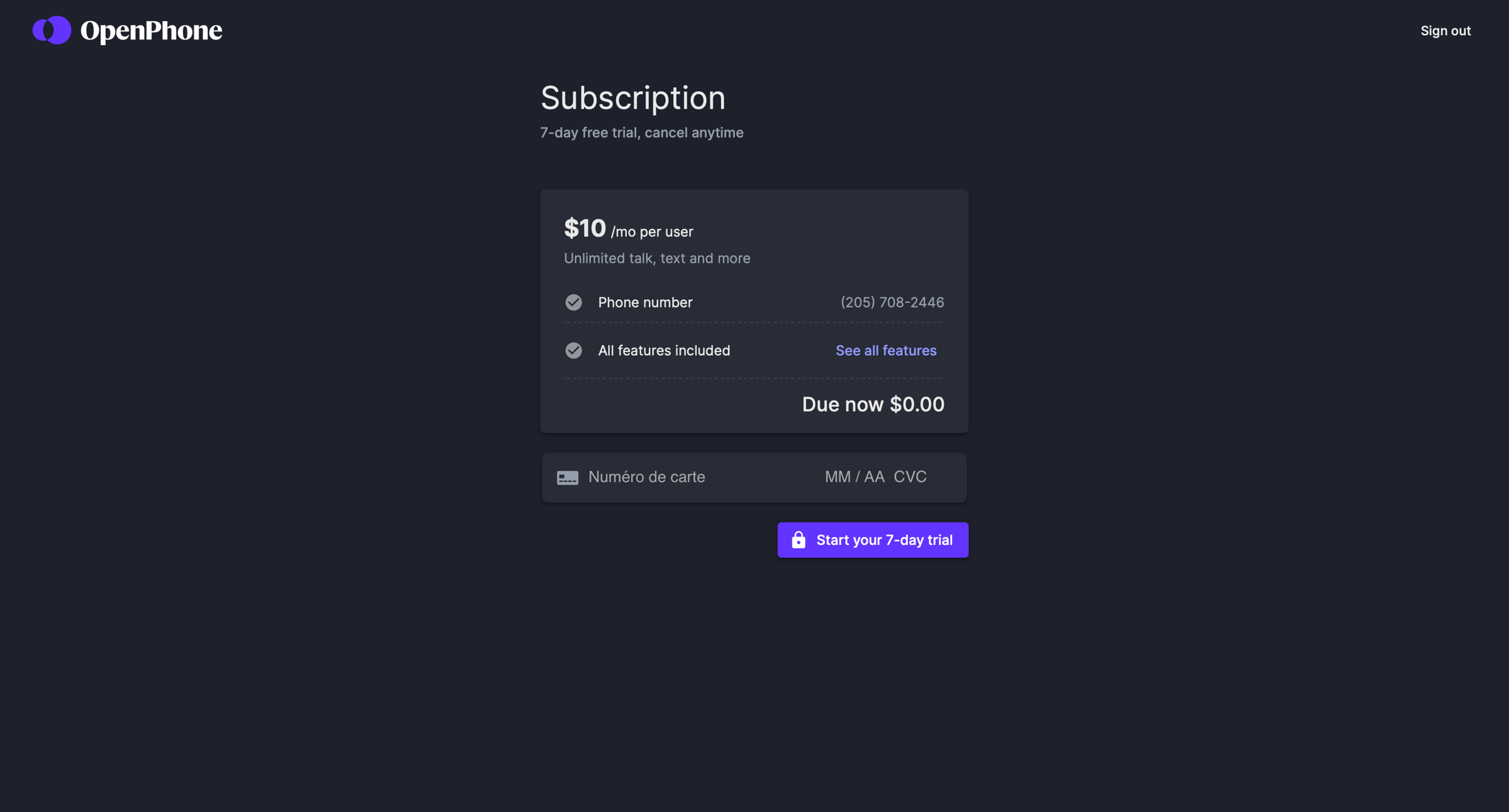Click the credit card icon in payment field
Image resolution: width=1509 pixels, height=812 pixels.
[567, 478]
